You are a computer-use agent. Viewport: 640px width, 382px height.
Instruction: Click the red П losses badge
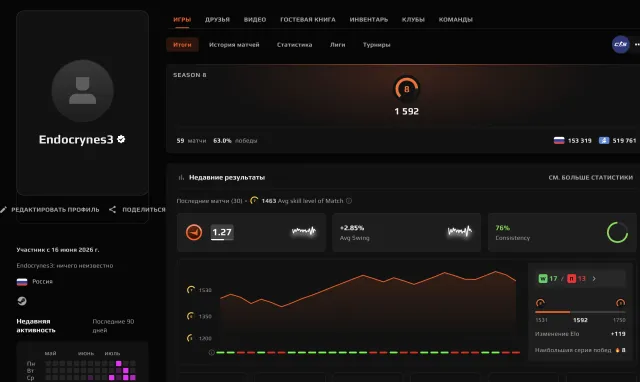point(571,279)
